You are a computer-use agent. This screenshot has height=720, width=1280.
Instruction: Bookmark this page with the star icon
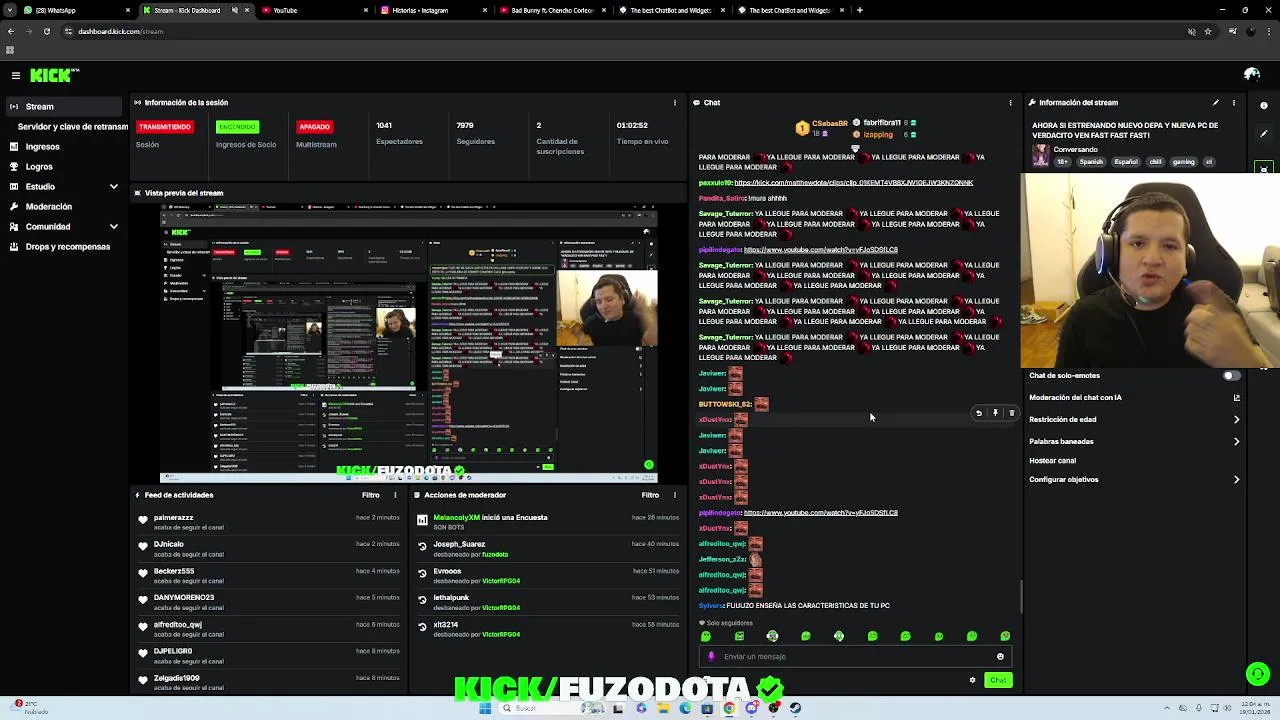click(1208, 31)
